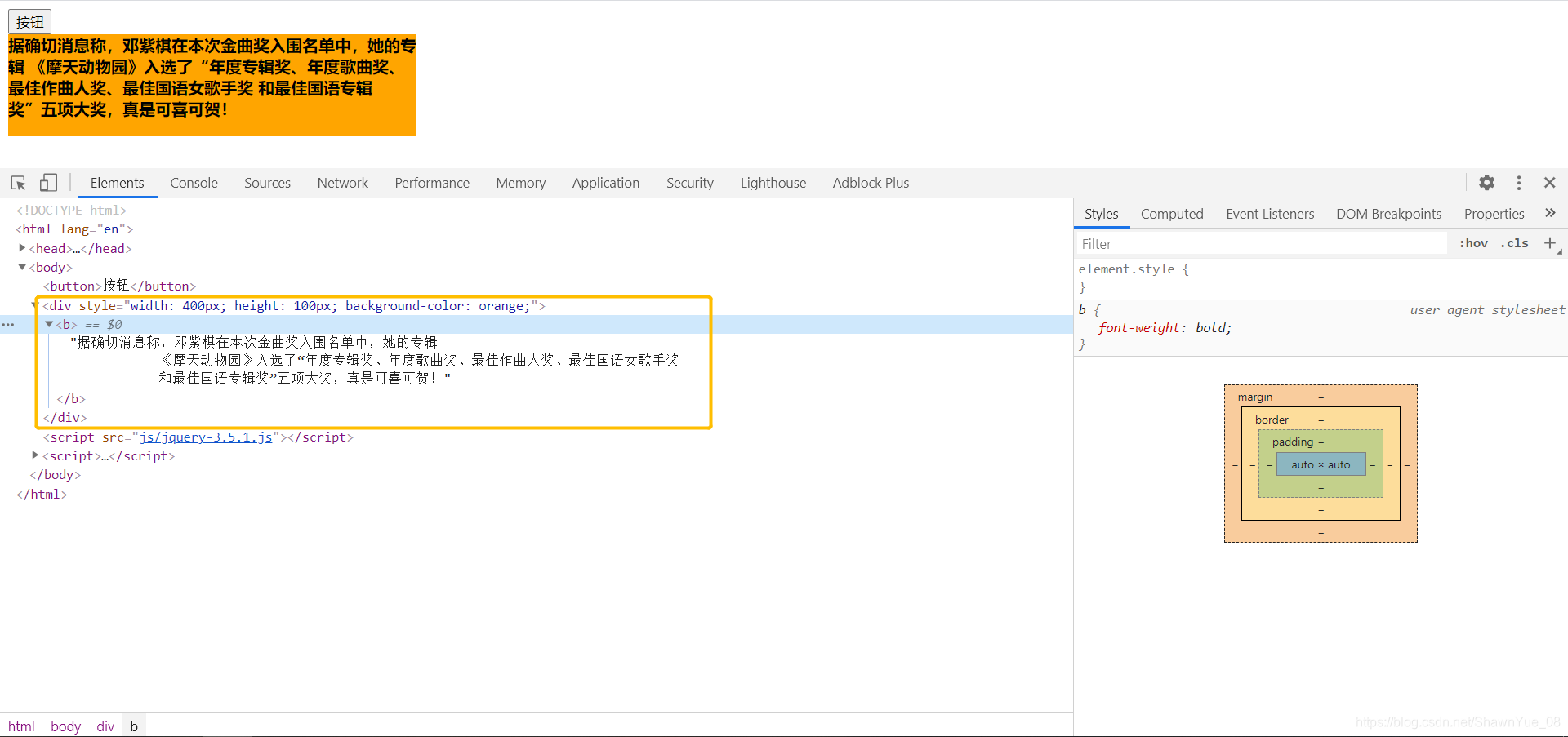This screenshot has height=737, width=1568.
Task: Select the DOCTYPE html row
Action: pyautogui.click(x=71, y=211)
